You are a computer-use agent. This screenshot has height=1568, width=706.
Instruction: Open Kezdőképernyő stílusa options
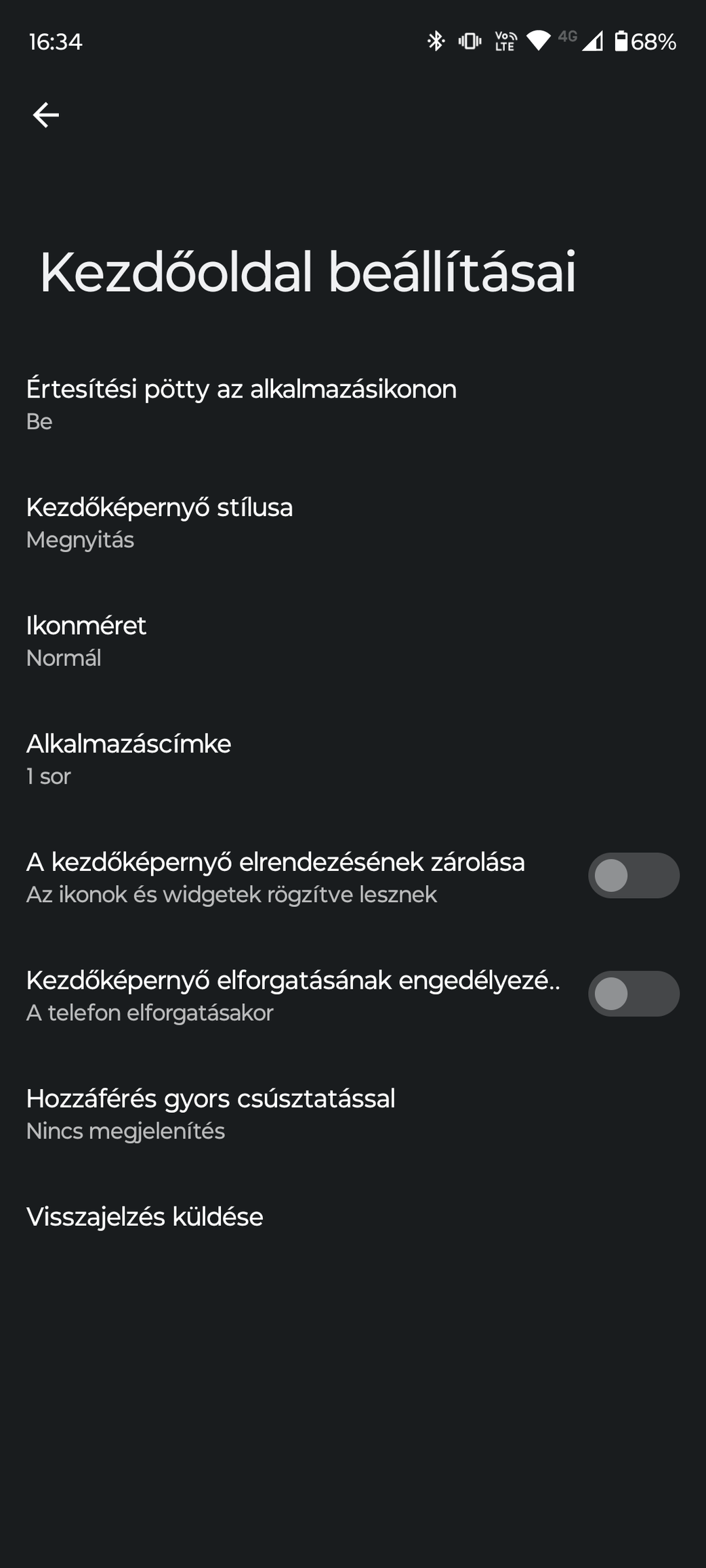[x=353, y=522]
